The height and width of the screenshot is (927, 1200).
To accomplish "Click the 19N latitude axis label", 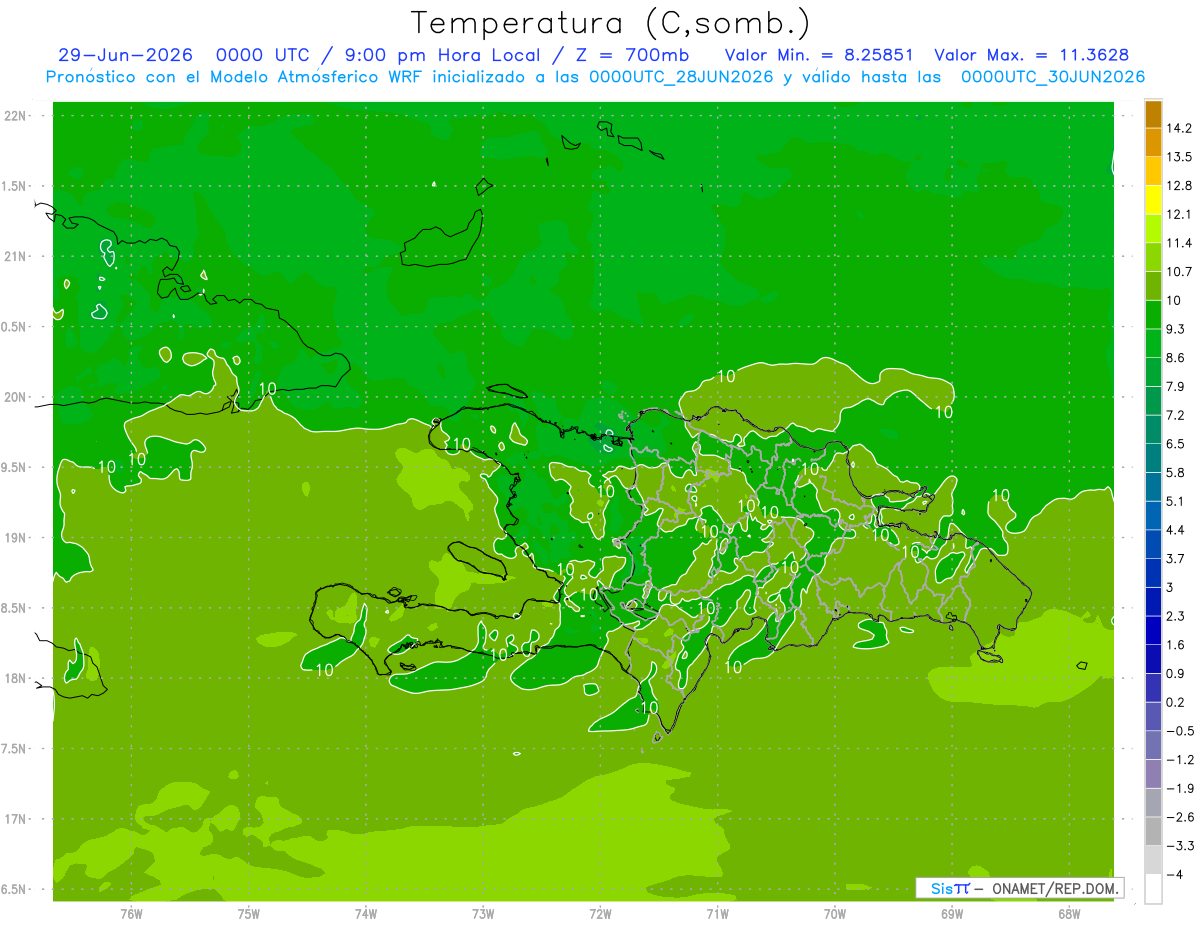I will pyautogui.click(x=16, y=538).
